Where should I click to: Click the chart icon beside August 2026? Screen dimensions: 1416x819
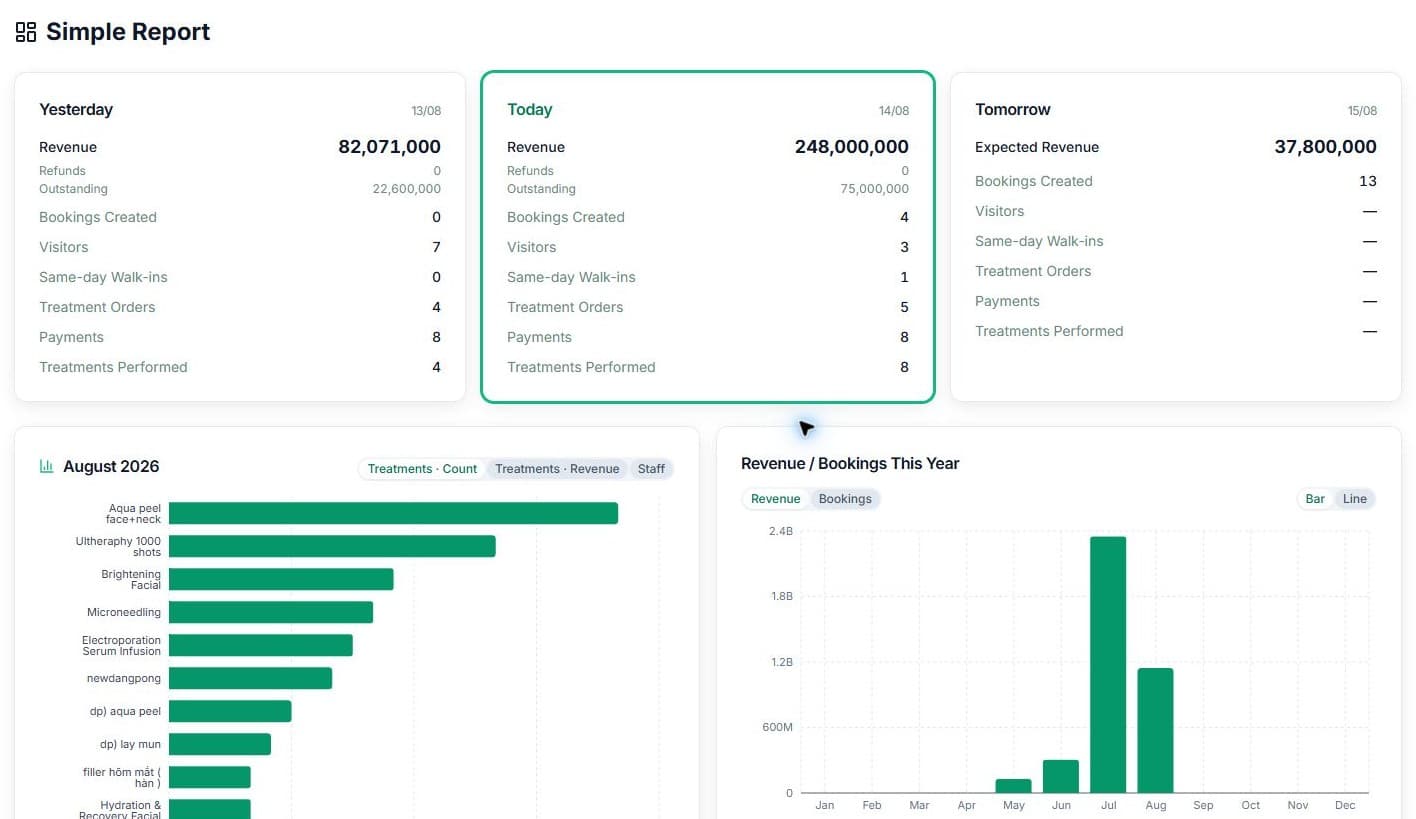tap(46, 466)
